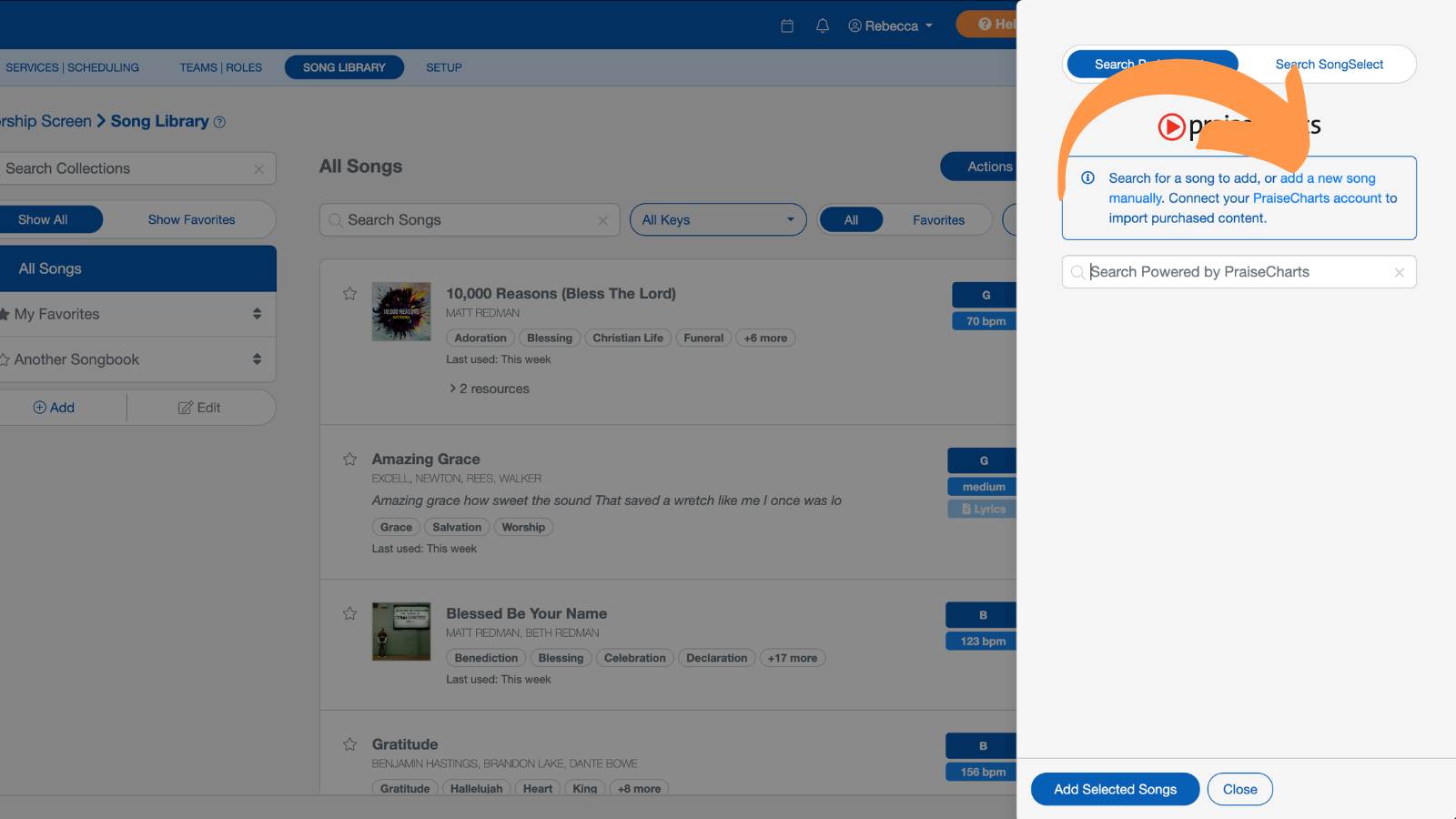This screenshot has height=819, width=1456.
Task: Reorder handle for Another Songbook
Action: pos(257,359)
